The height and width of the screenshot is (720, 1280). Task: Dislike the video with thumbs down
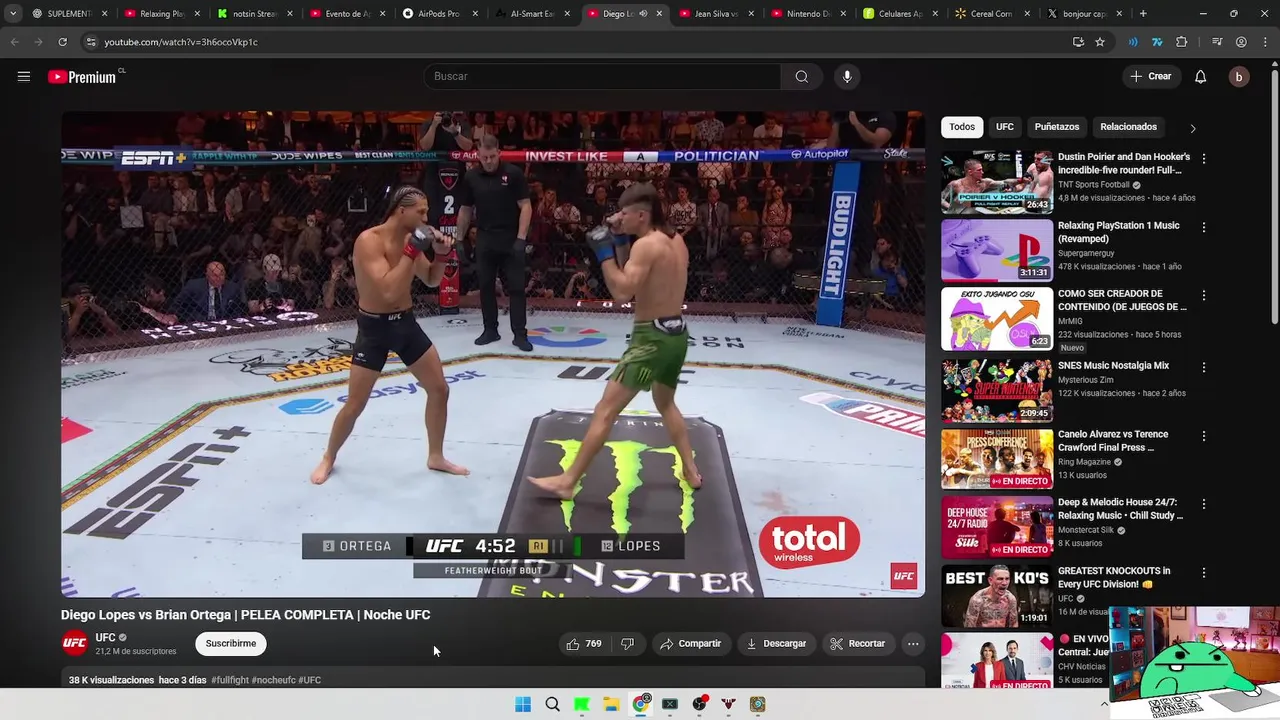click(627, 644)
